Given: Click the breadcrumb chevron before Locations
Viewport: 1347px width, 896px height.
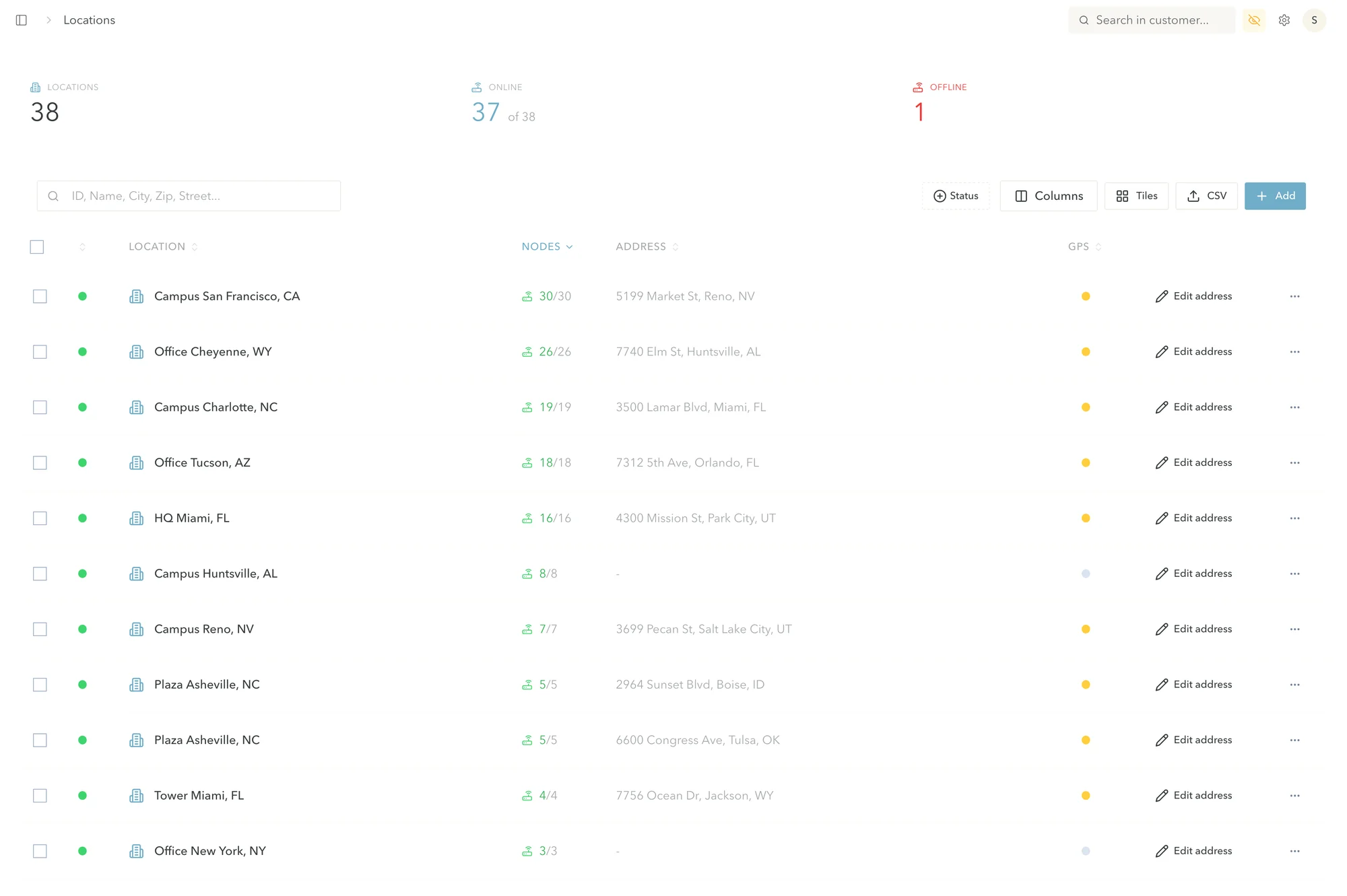Looking at the screenshot, I should coord(48,20).
